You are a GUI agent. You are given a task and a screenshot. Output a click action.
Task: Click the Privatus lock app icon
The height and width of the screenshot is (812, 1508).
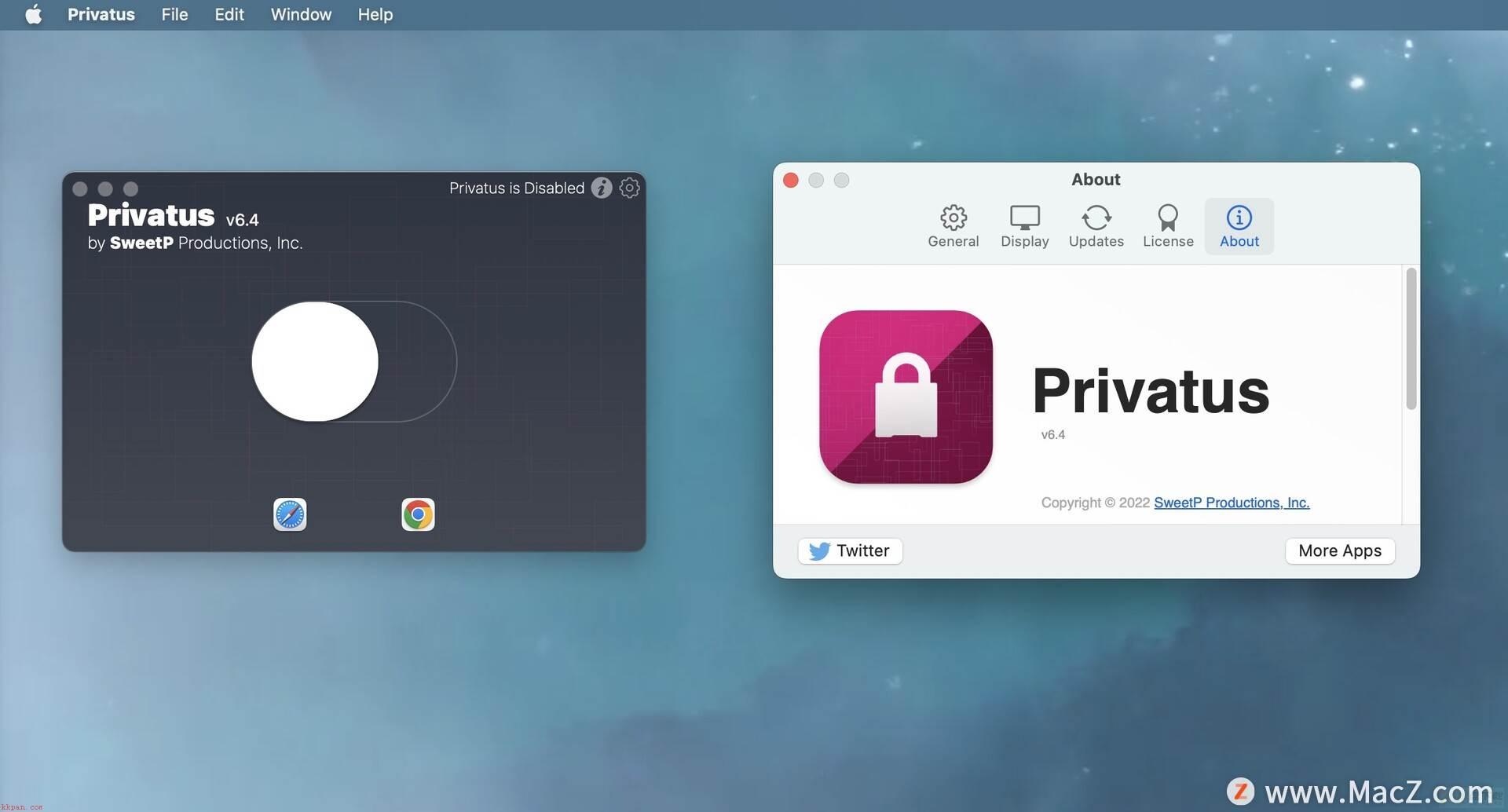click(906, 397)
